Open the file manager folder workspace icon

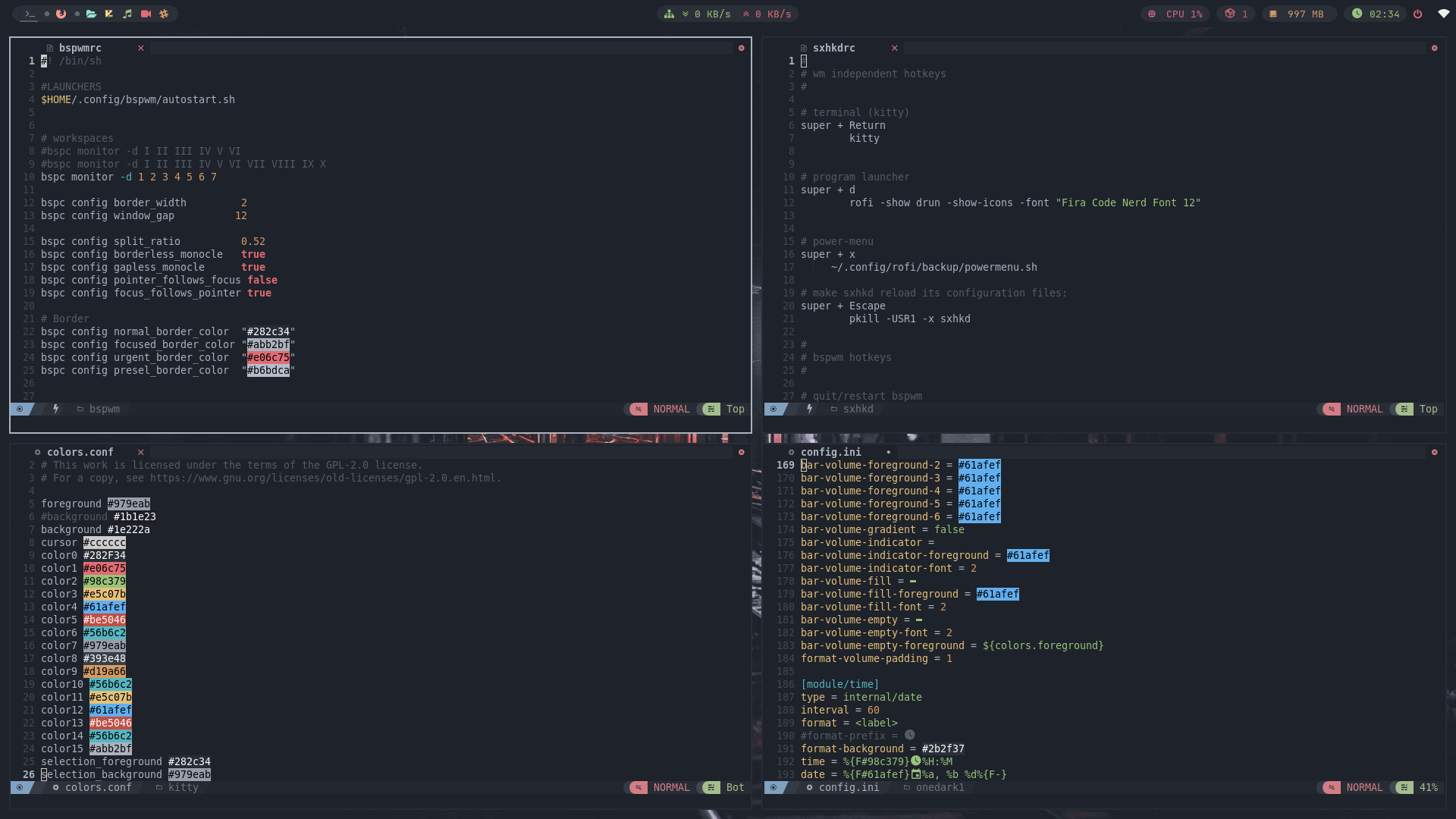pyautogui.click(x=91, y=14)
